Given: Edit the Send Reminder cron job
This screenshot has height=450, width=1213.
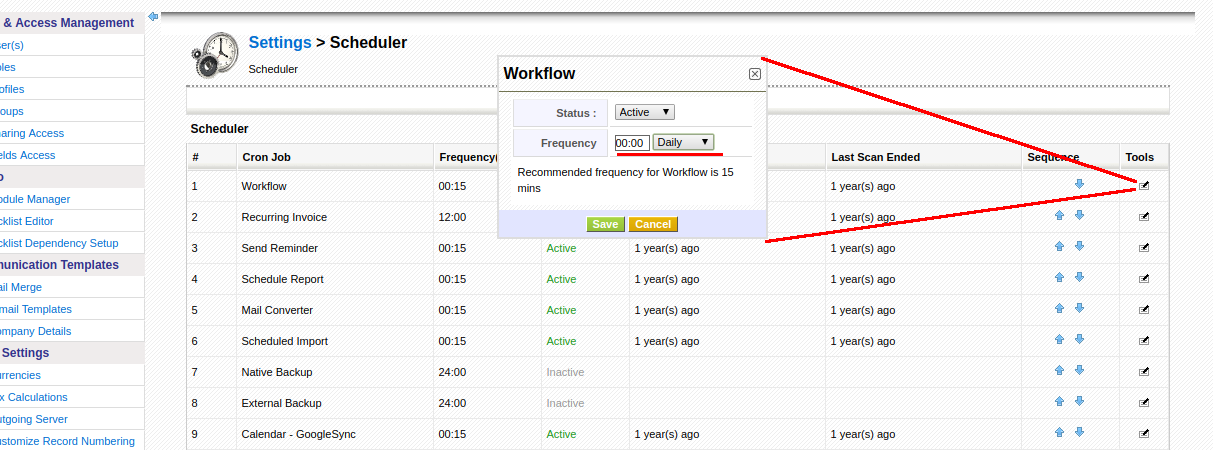Looking at the screenshot, I should (x=1145, y=247).
